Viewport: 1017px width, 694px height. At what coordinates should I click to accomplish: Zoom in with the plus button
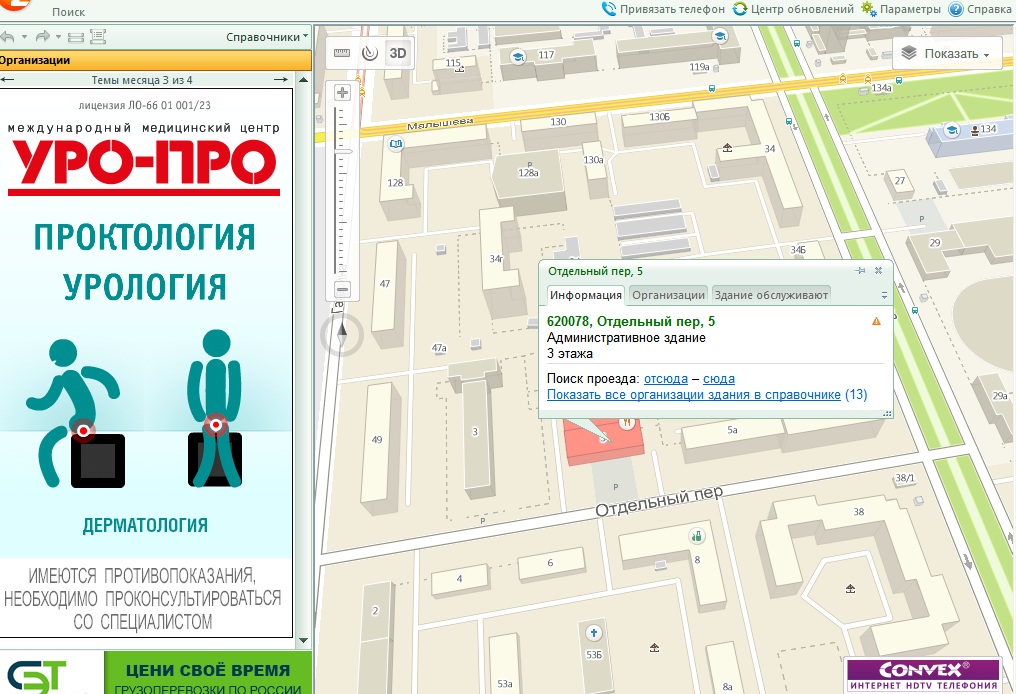(x=342, y=93)
